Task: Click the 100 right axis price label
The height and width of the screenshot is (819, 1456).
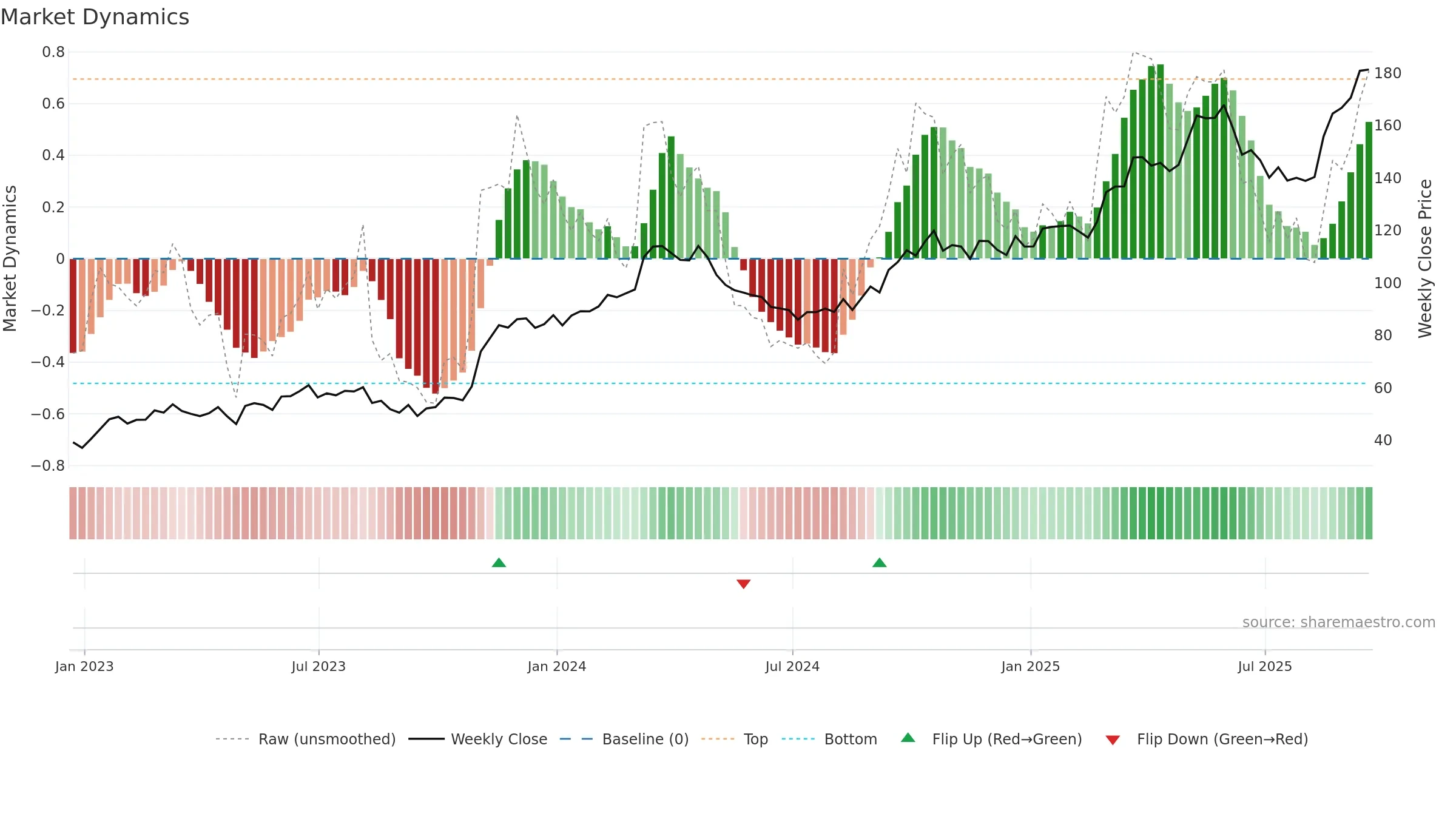Action: point(1387,283)
